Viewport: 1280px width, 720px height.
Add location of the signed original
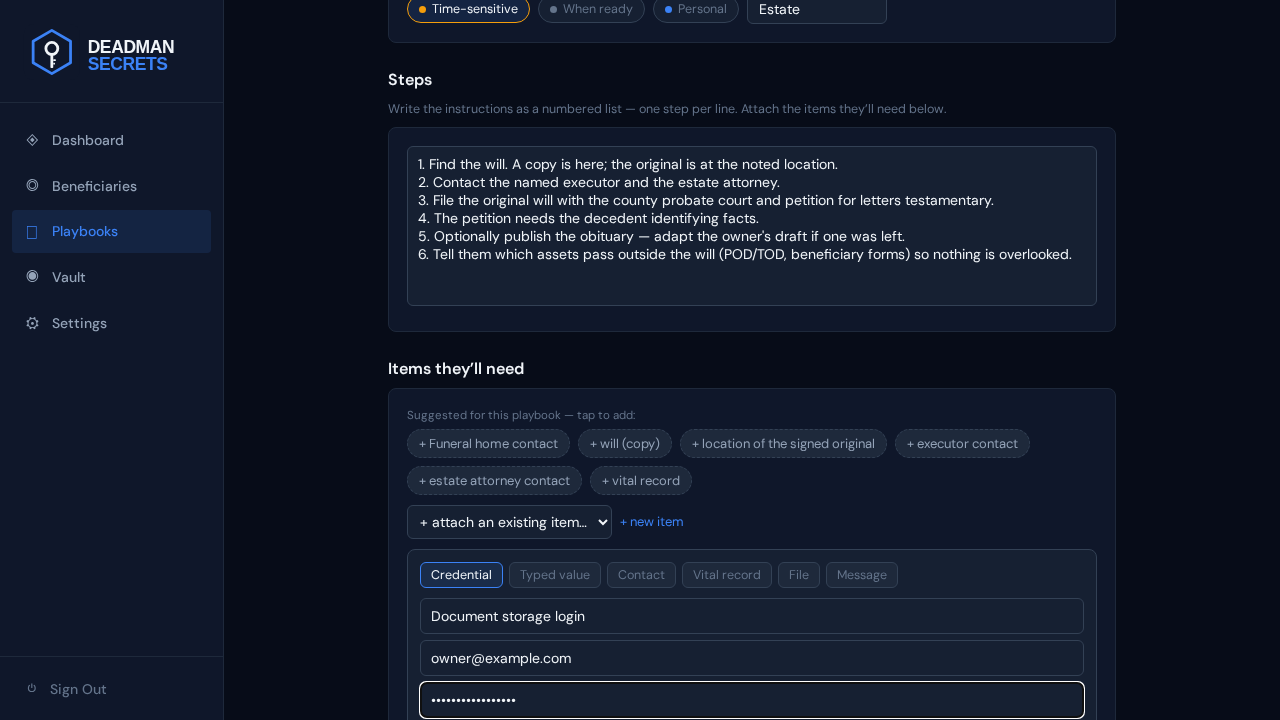(x=783, y=444)
